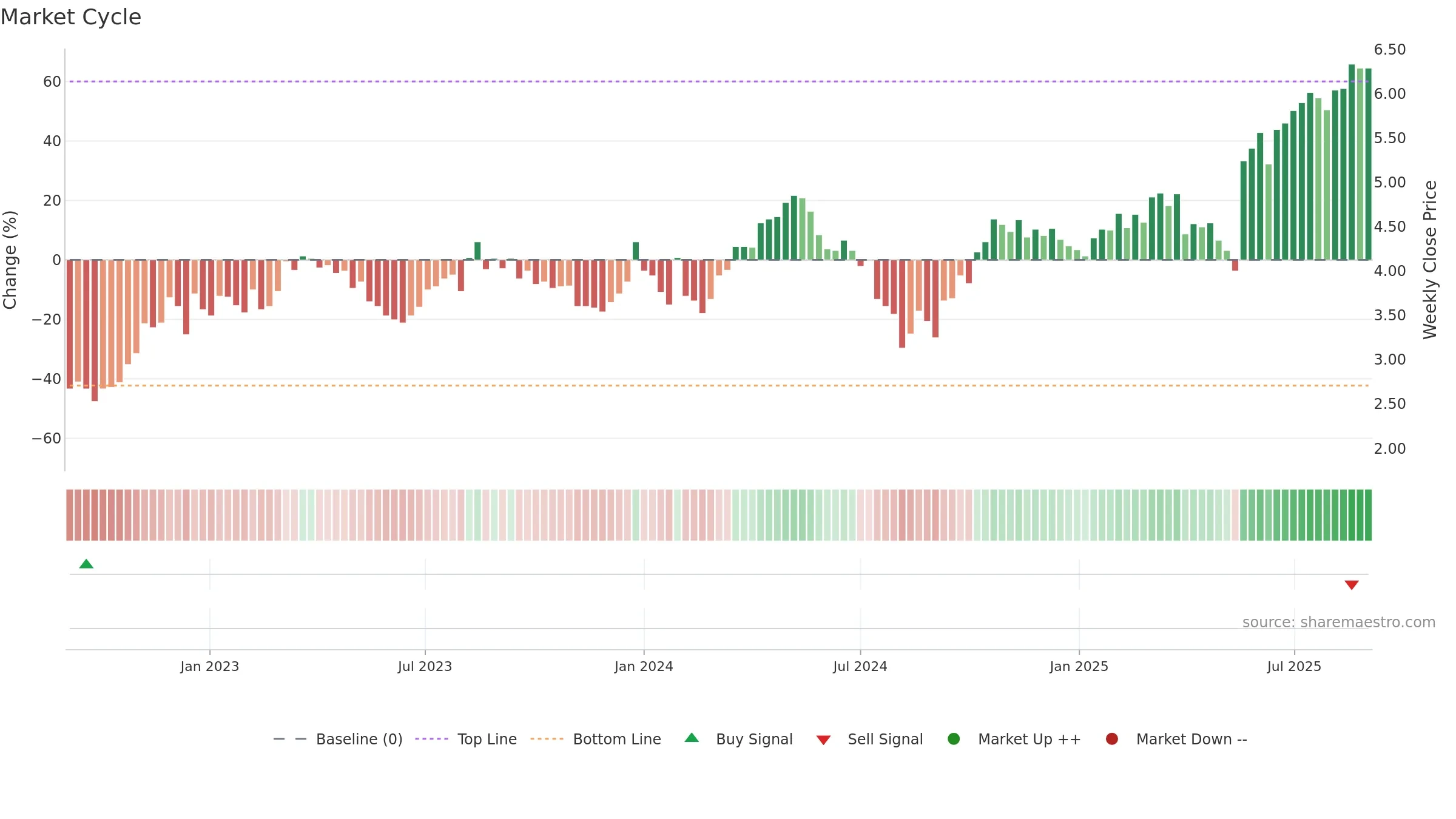Image resolution: width=1456 pixels, height=819 pixels.
Task: Click the purple dotted Top Line legend swatch
Action: coord(431,739)
